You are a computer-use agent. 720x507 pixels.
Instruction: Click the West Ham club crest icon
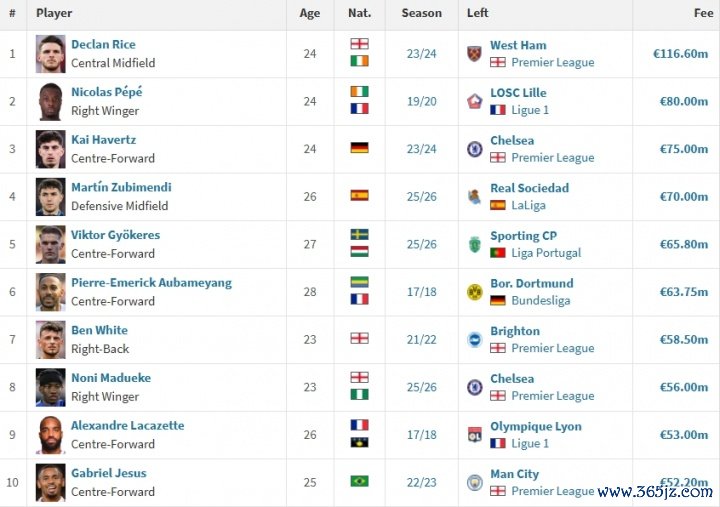pos(474,54)
